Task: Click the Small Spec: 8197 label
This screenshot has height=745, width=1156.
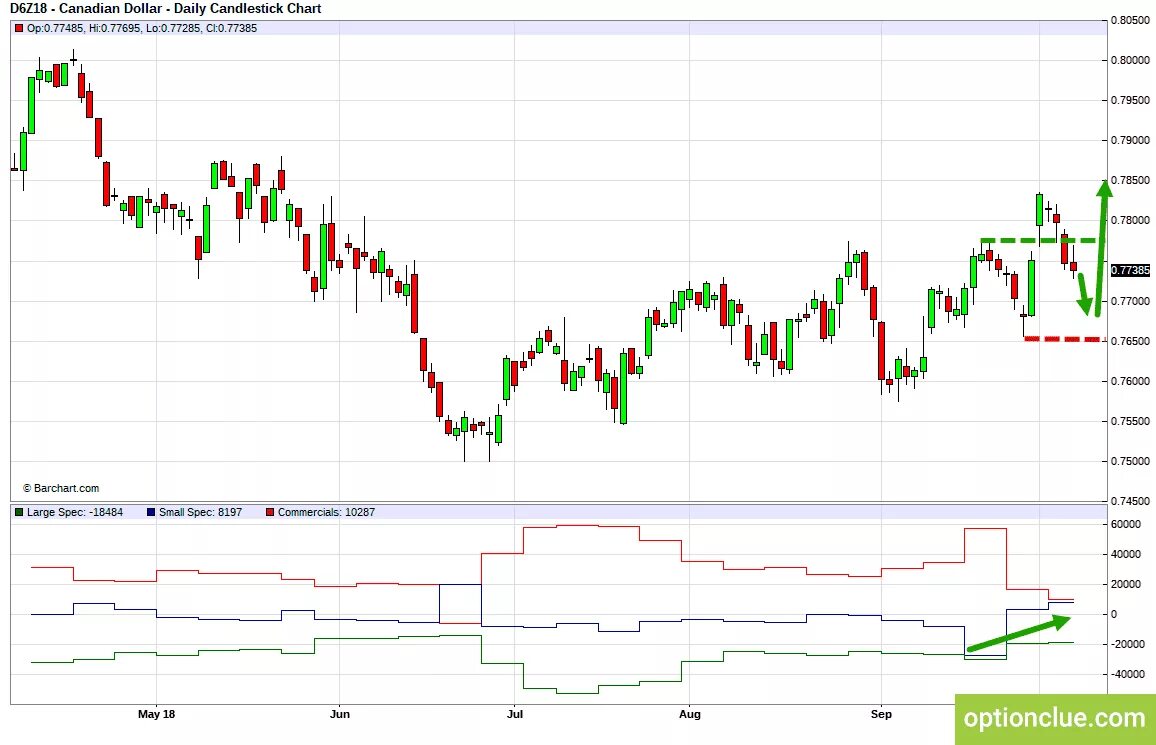Action: (201, 512)
